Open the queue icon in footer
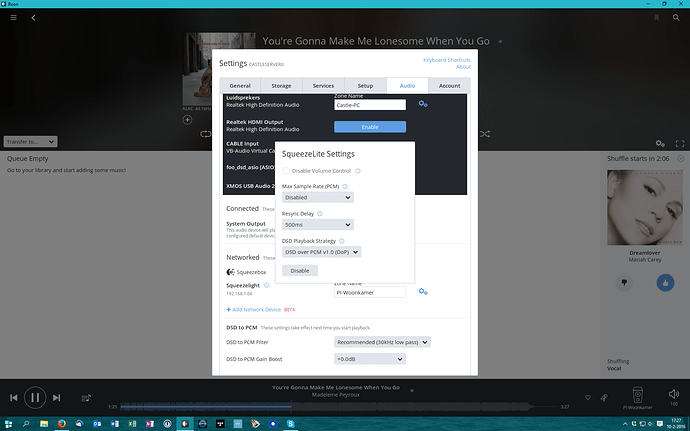The height and width of the screenshot is (431, 690). pyautogui.click(x=86, y=398)
